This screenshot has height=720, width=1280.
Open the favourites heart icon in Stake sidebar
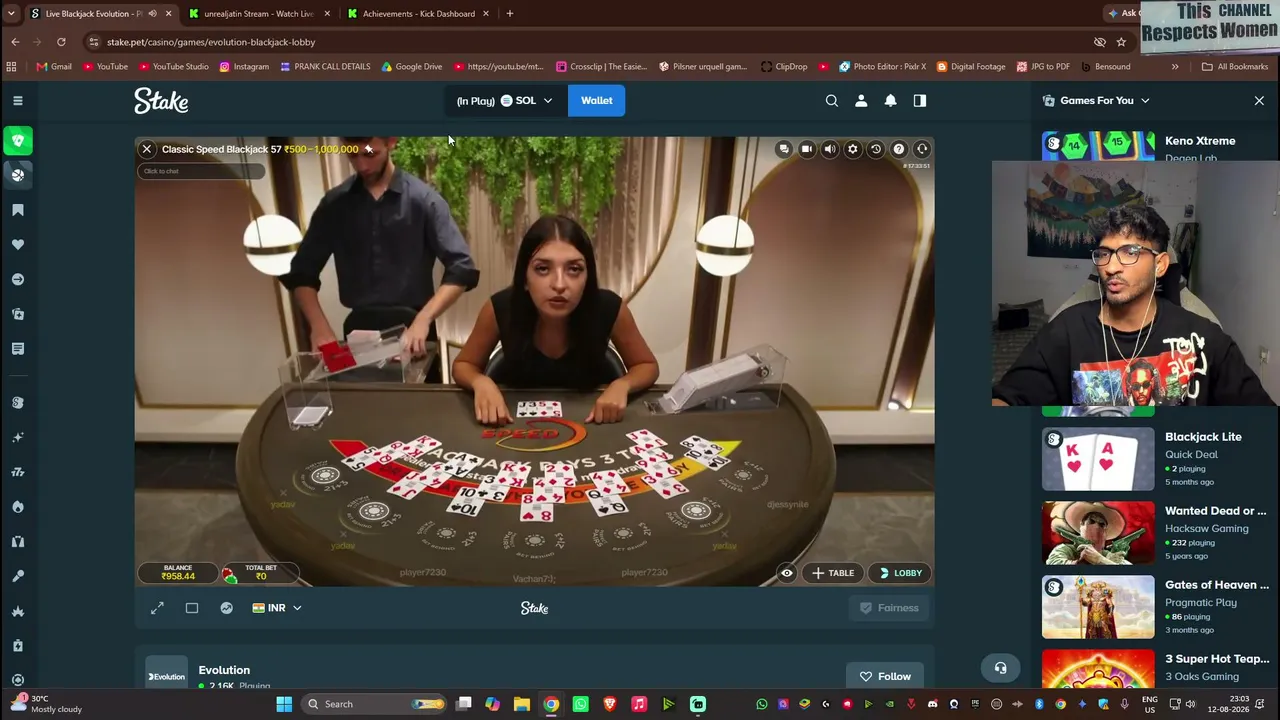pos(18,245)
